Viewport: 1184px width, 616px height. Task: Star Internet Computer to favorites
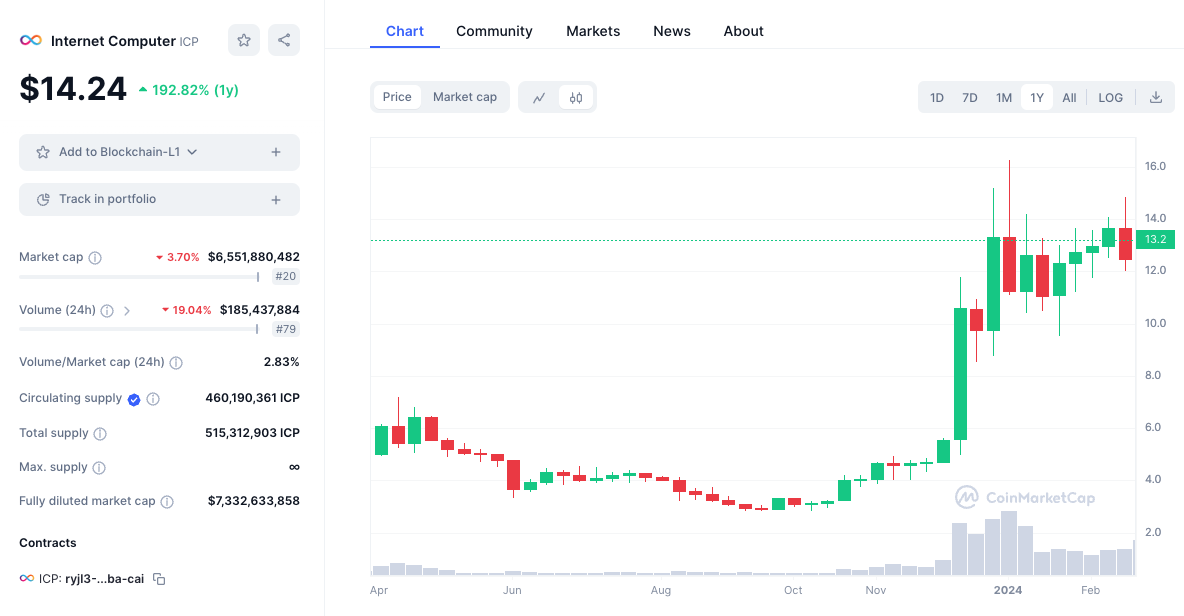tap(244, 40)
